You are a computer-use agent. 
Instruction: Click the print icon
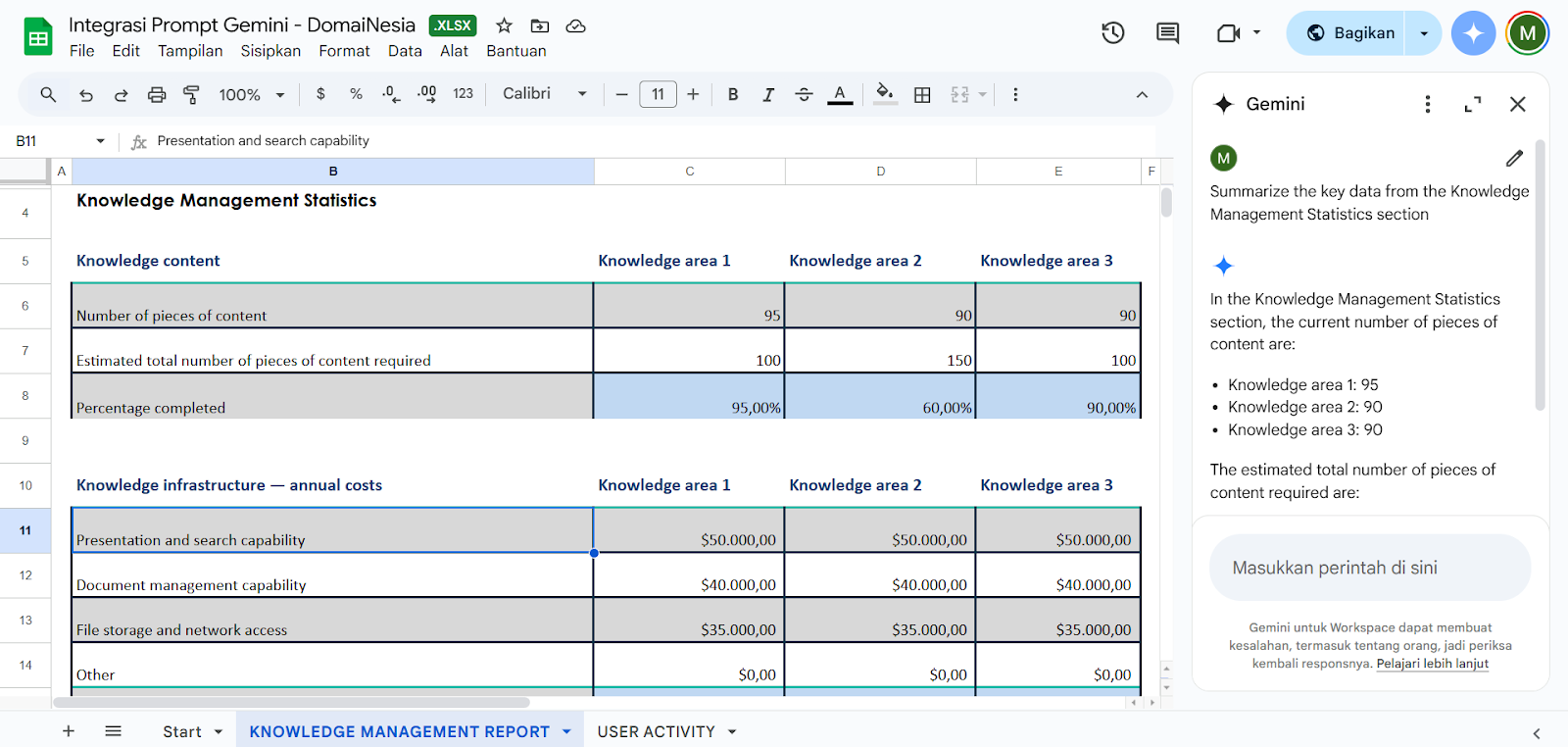click(x=157, y=94)
